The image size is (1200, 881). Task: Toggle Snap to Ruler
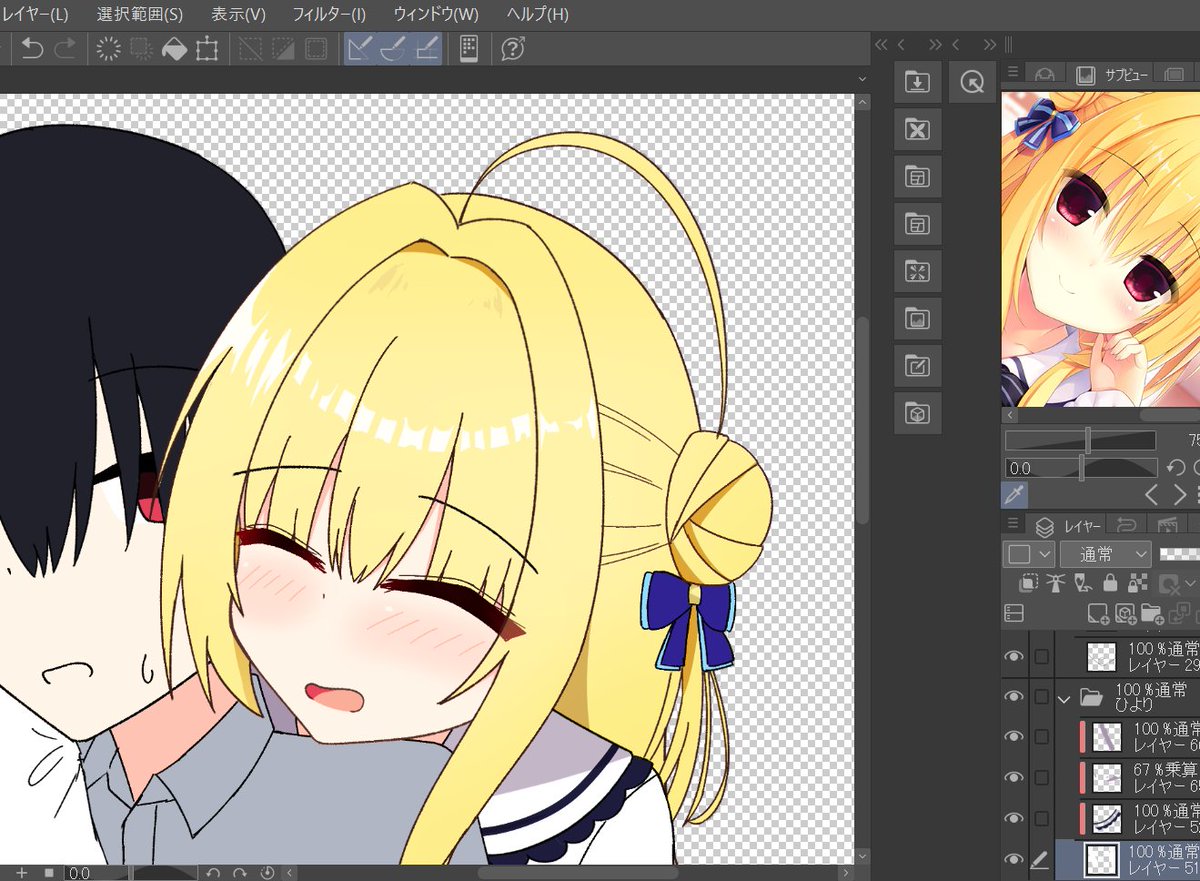(360, 48)
